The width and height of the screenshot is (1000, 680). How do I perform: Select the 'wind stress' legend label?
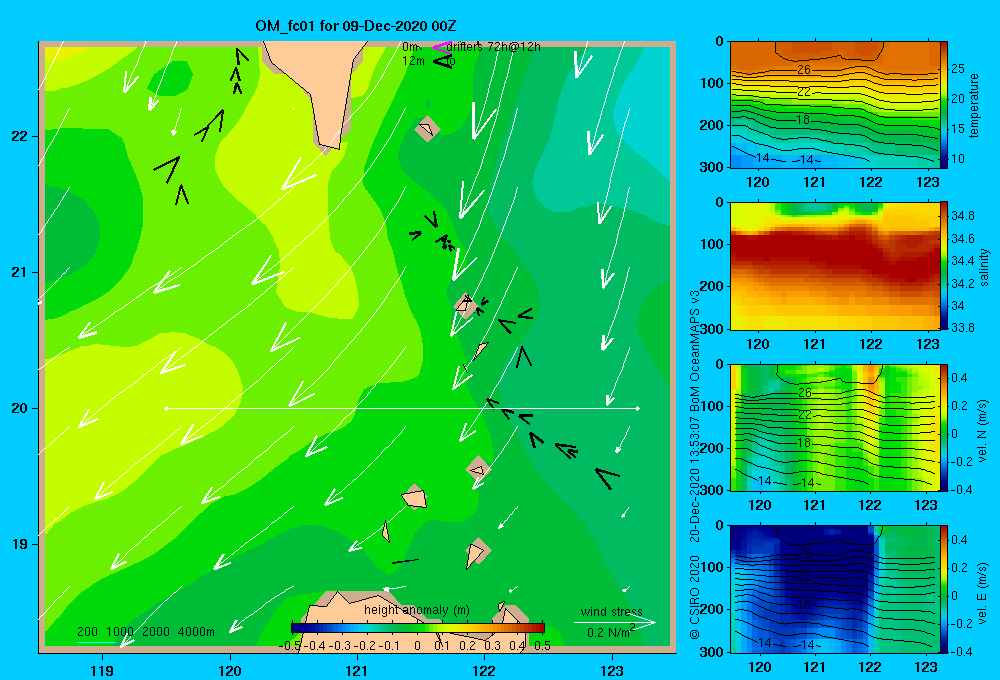coord(612,611)
